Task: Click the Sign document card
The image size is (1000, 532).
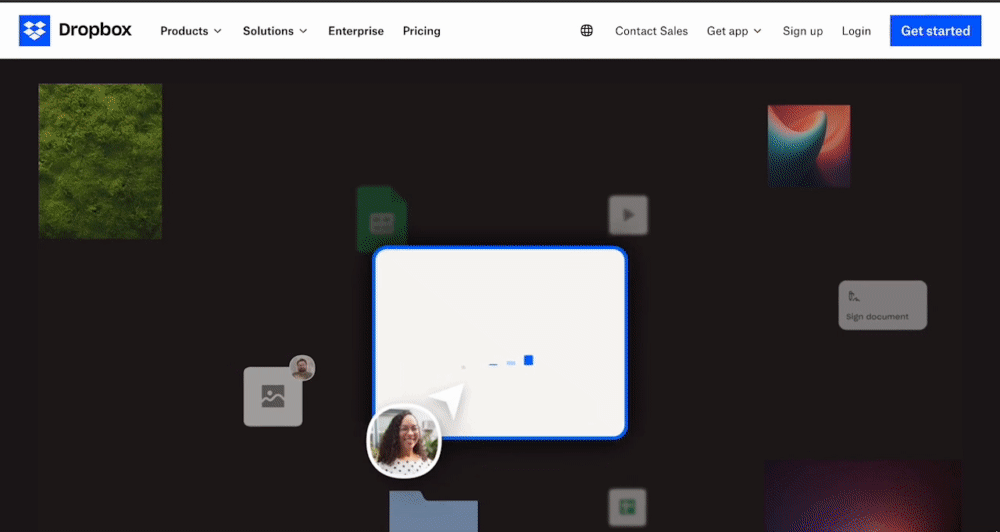Action: [x=883, y=305]
